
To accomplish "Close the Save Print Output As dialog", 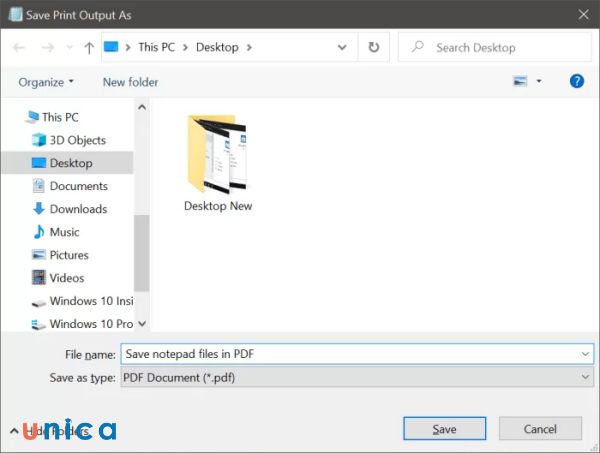I will pyautogui.click(x=583, y=15).
